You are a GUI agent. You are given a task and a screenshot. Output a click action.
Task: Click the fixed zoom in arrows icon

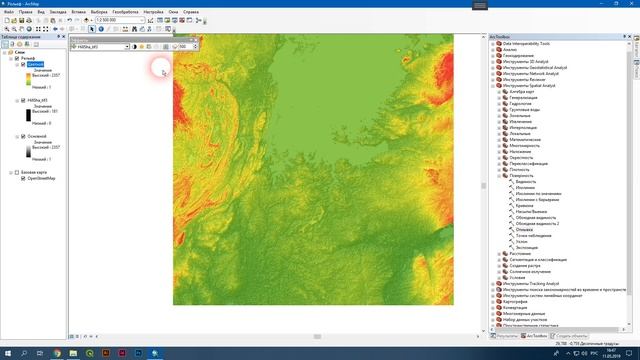[38, 29]
